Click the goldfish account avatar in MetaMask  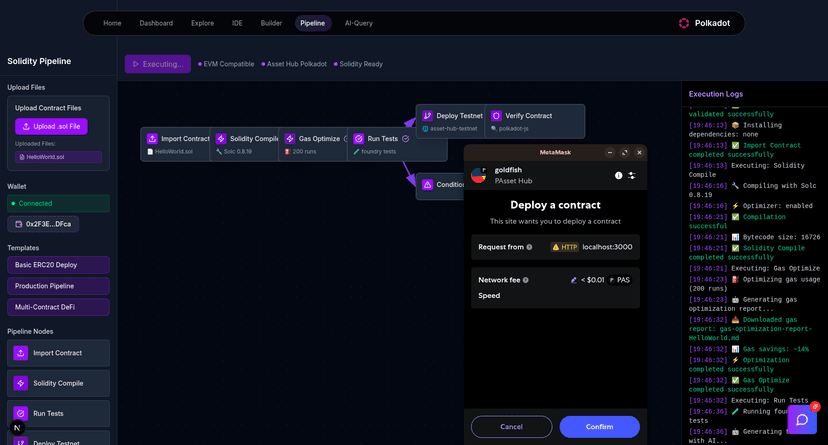click(x=478, y=175)
